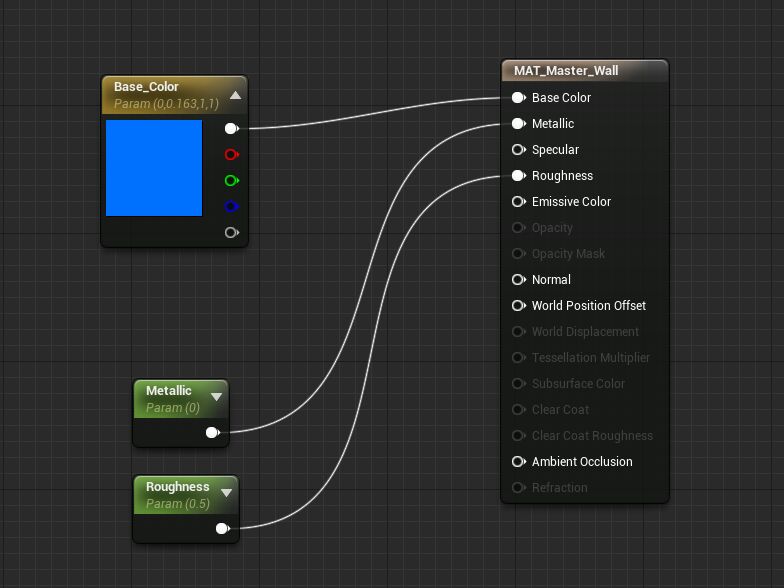784x588 pixels.
Task: Collapse the Base_Color node preview arrow
Action: [236, 95]
